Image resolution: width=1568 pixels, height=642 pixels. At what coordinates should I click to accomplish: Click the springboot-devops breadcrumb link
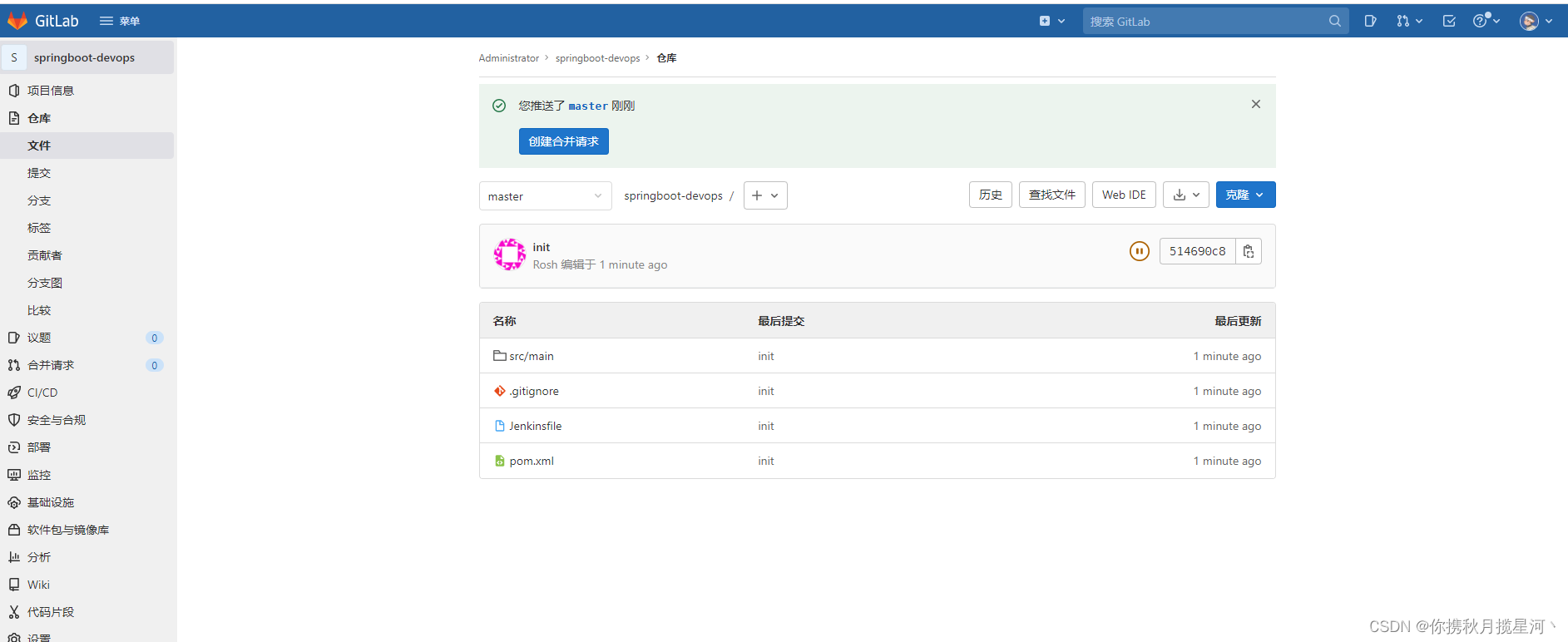pos(597,58)
